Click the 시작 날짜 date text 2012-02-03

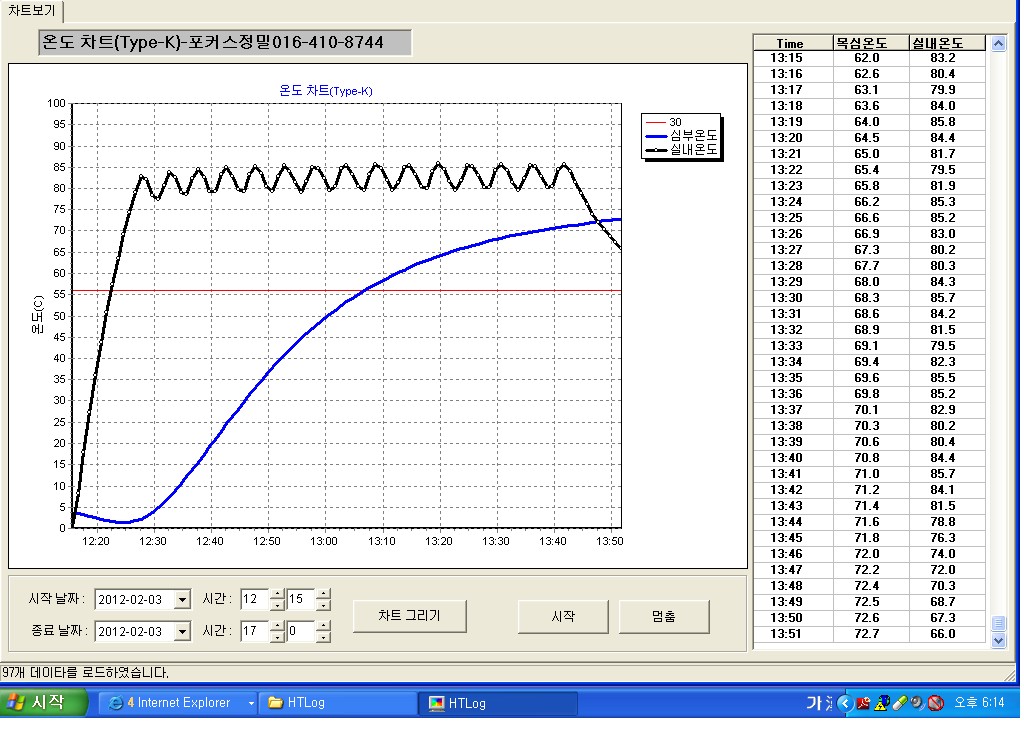coord(130,600)
